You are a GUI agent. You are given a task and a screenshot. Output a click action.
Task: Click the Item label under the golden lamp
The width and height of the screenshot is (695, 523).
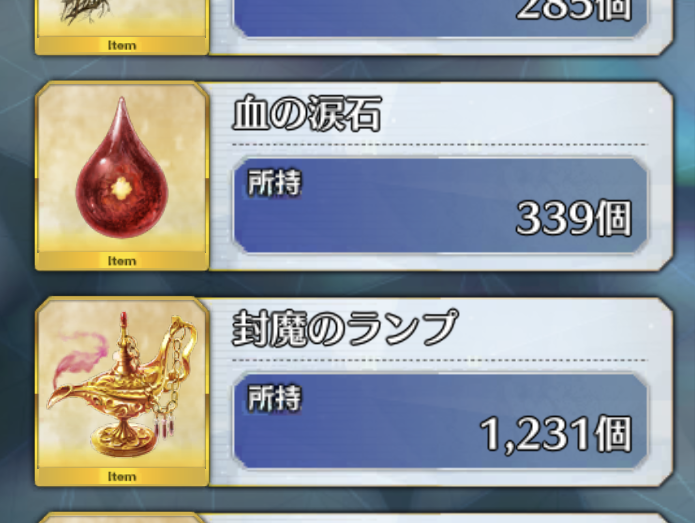[x=121, y=477]
